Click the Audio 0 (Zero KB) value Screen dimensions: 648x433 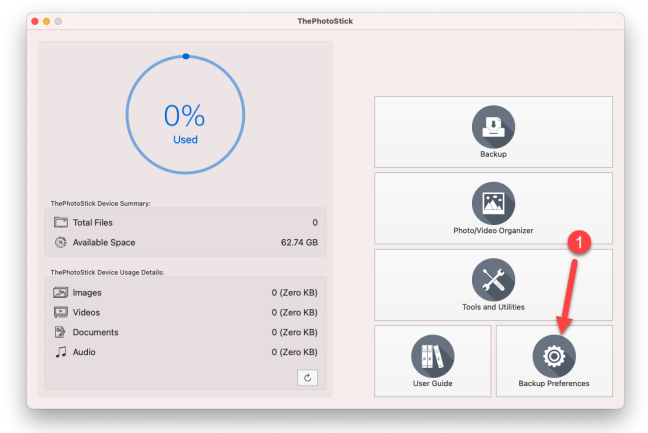click(x=294, y=352)
